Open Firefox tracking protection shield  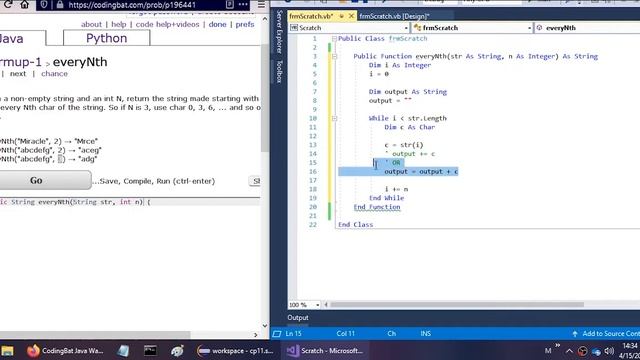pos(44,5)
